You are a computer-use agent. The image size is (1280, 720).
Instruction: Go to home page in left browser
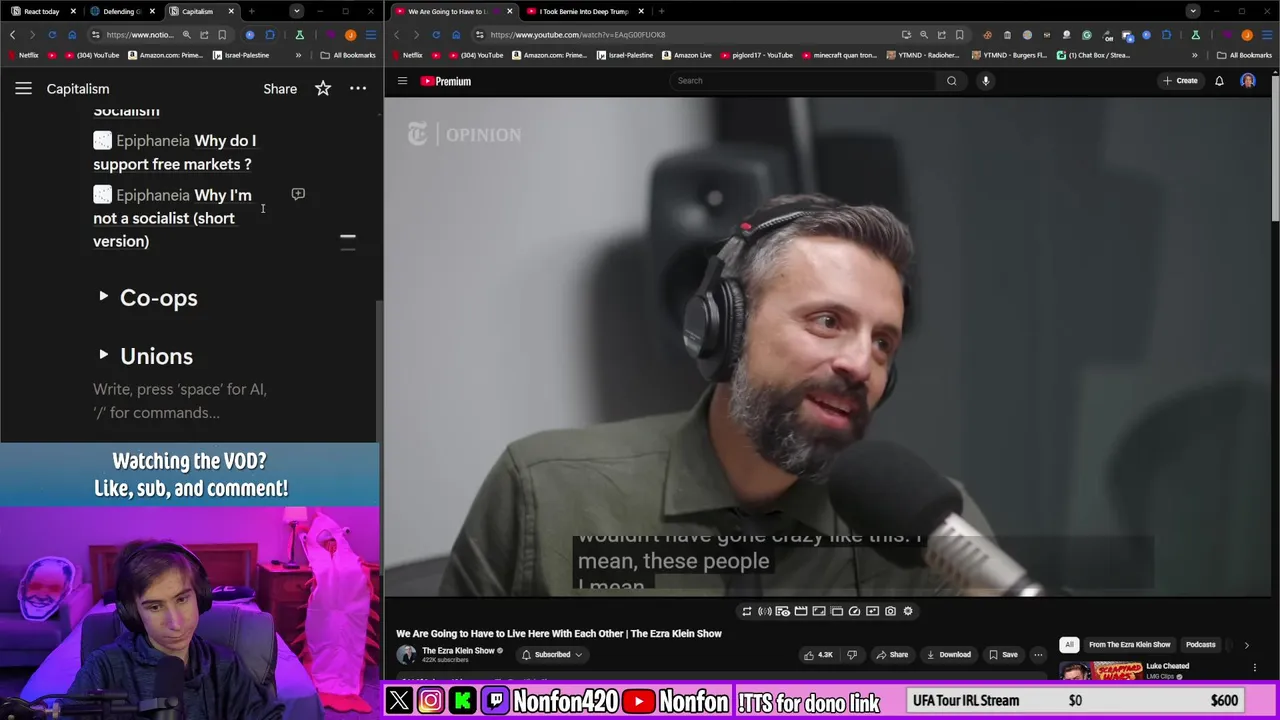(71, 35)
